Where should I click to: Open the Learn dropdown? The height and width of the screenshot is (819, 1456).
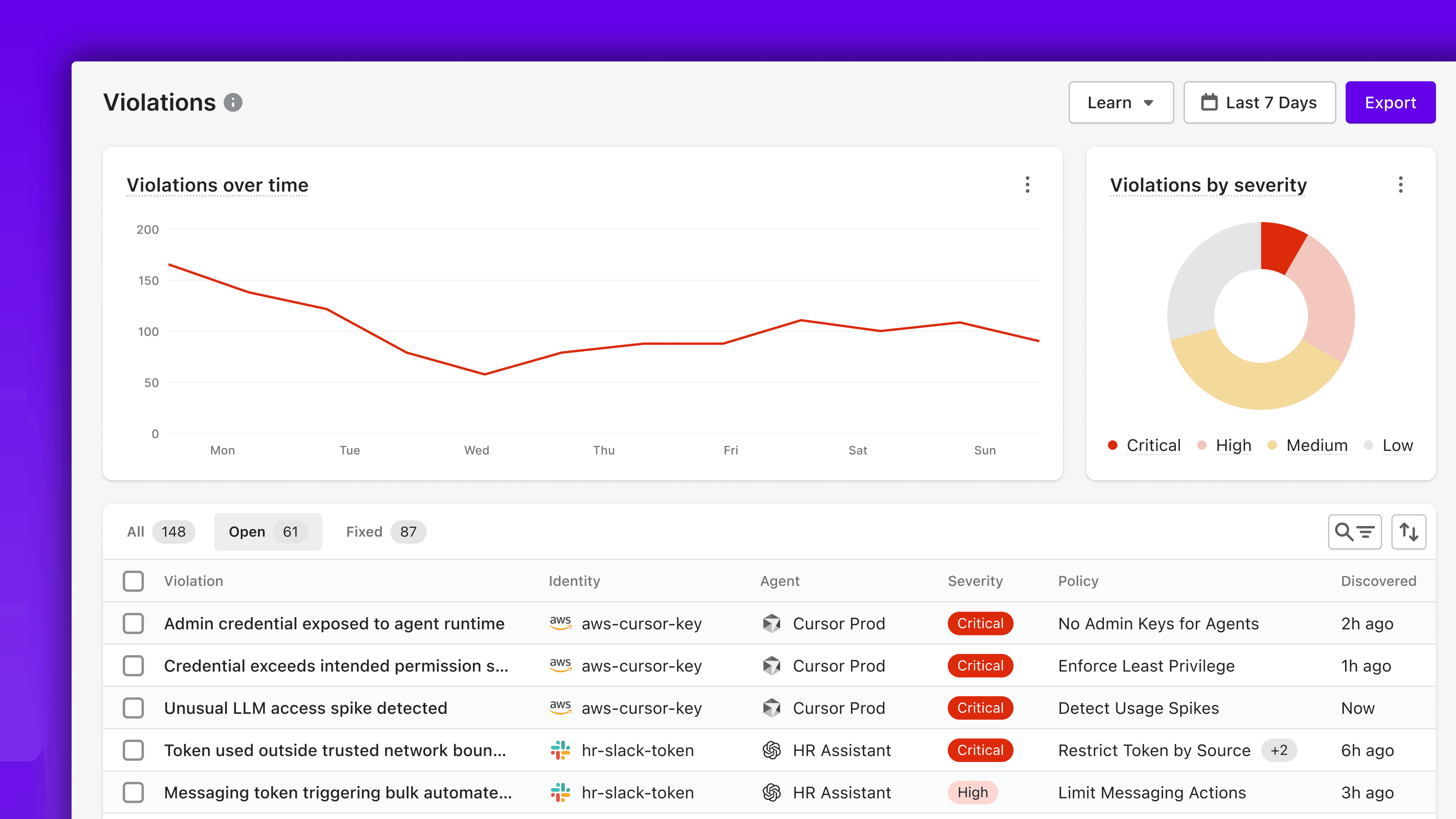pos(1121,102)
